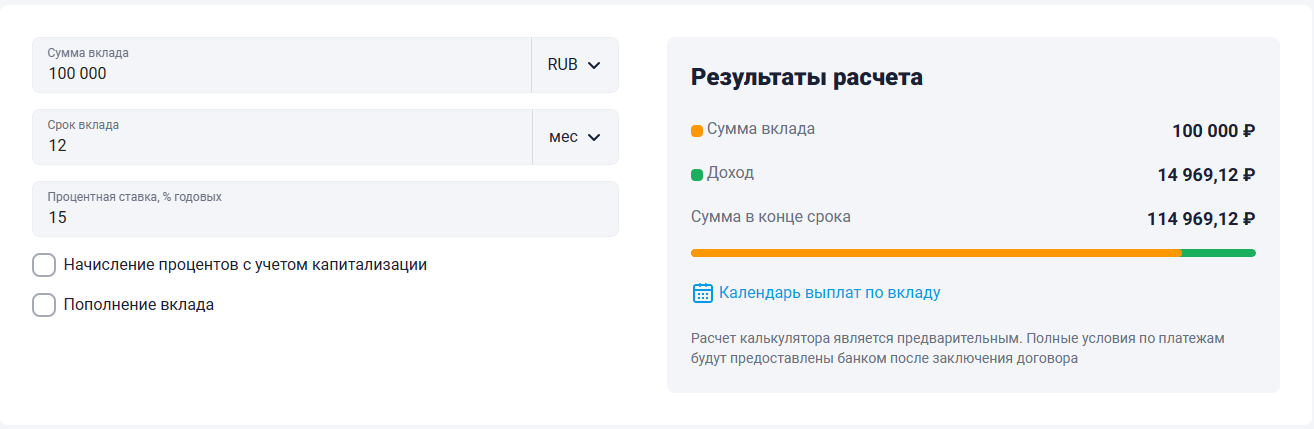The width and height of the screenshot is (1314, 429).
Task: Click the calendar icon for deposit payouts
Action: coord(702,293)
